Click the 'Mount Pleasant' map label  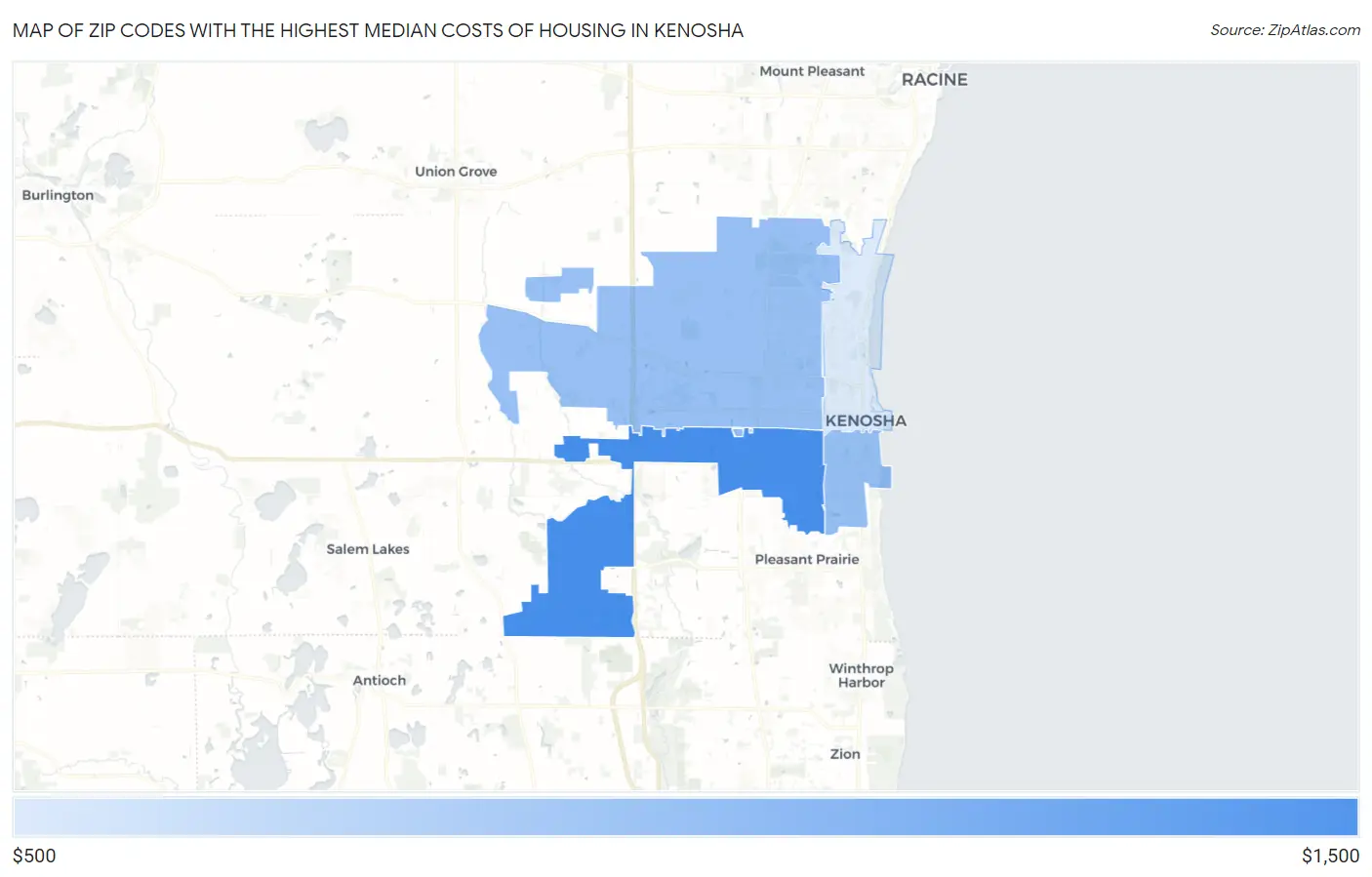(812, 71)
